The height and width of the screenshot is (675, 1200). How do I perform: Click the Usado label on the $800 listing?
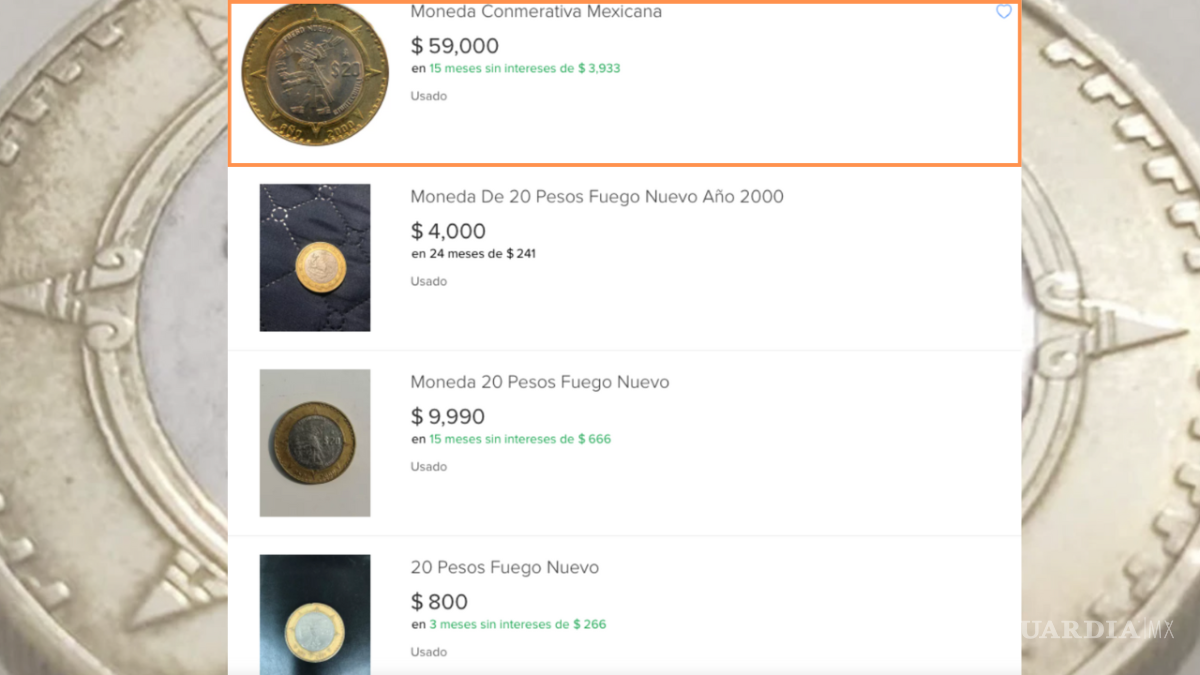[428, 651]
